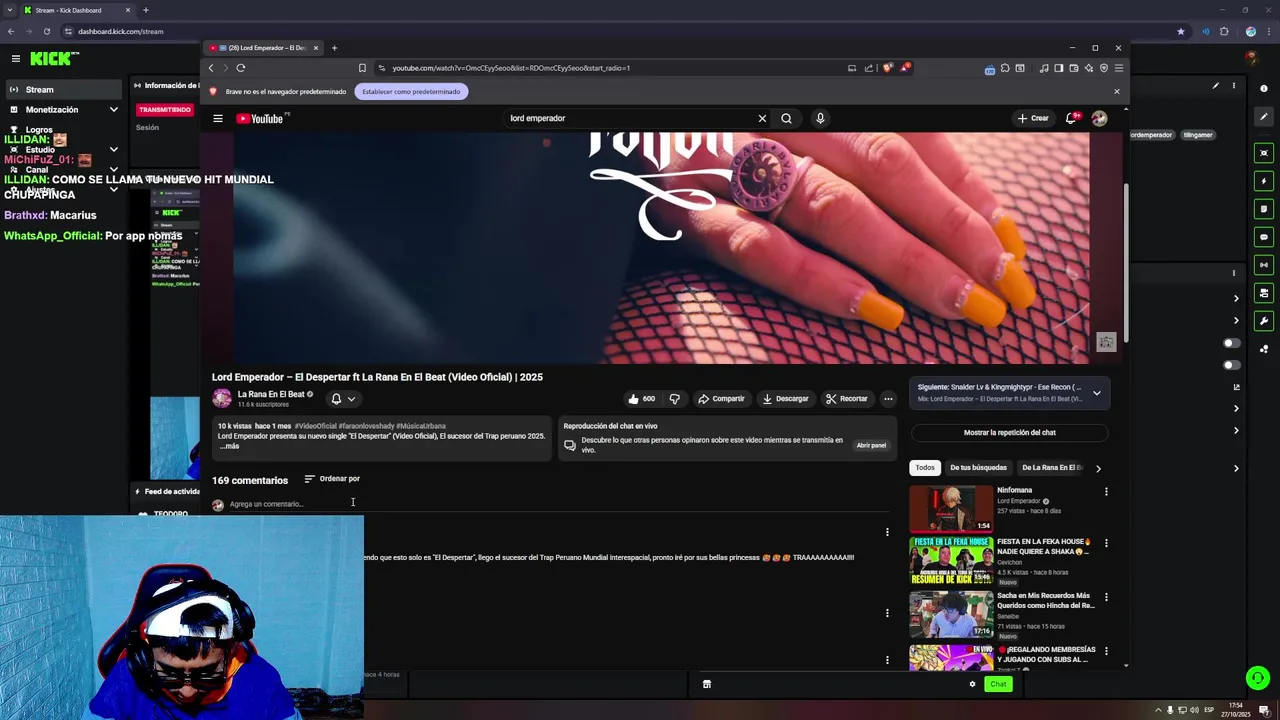
Task: Toggle second switch in Kick right panel
Action: pos(1232,365)
